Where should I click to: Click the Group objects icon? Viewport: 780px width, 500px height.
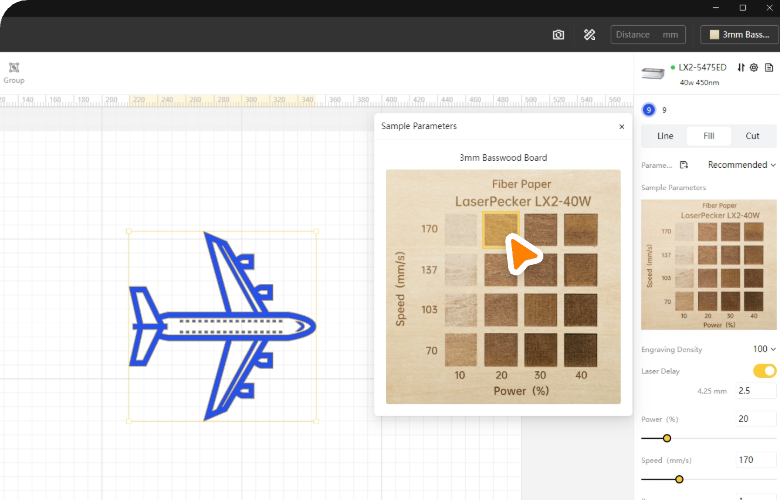(14, 69)
